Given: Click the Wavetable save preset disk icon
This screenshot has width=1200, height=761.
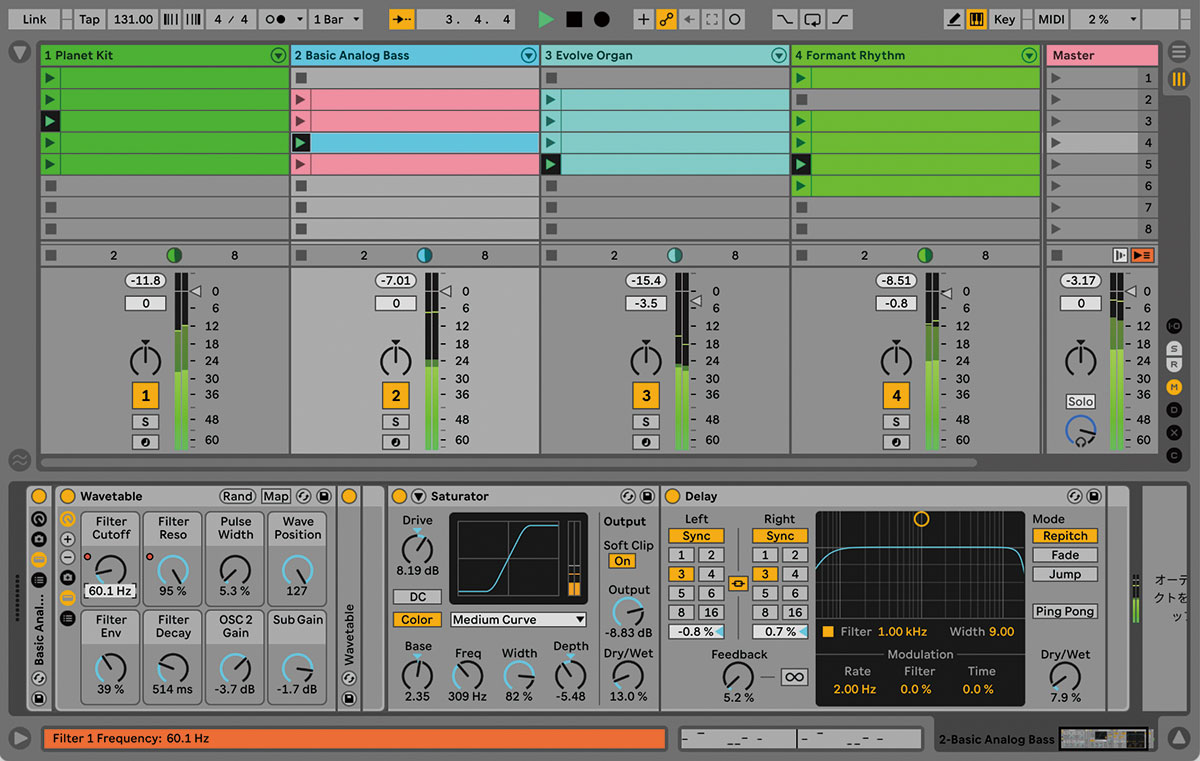Looking at the screenshot, I should [324, 496].
